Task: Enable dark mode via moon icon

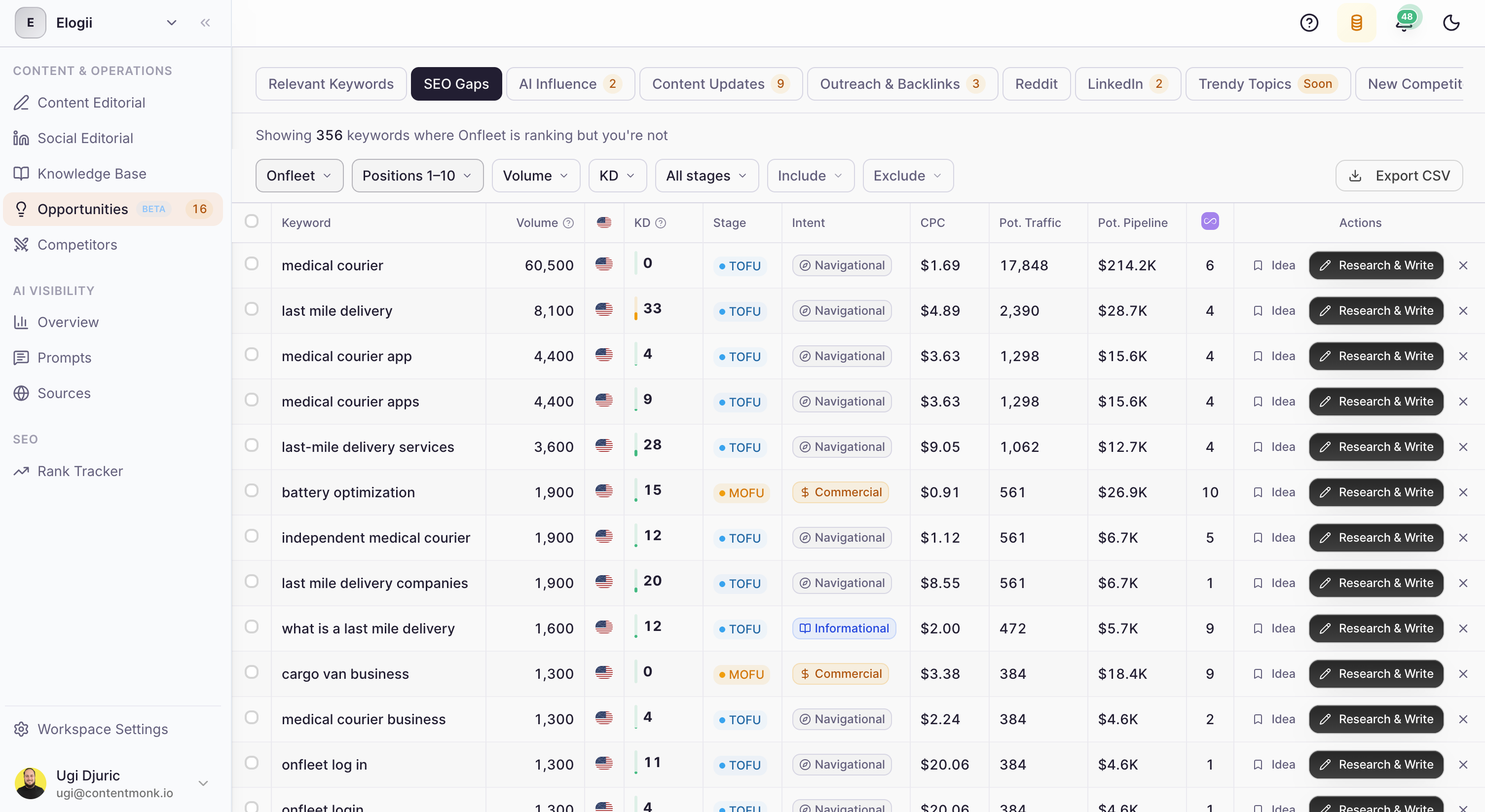Action: [1451, 23]
